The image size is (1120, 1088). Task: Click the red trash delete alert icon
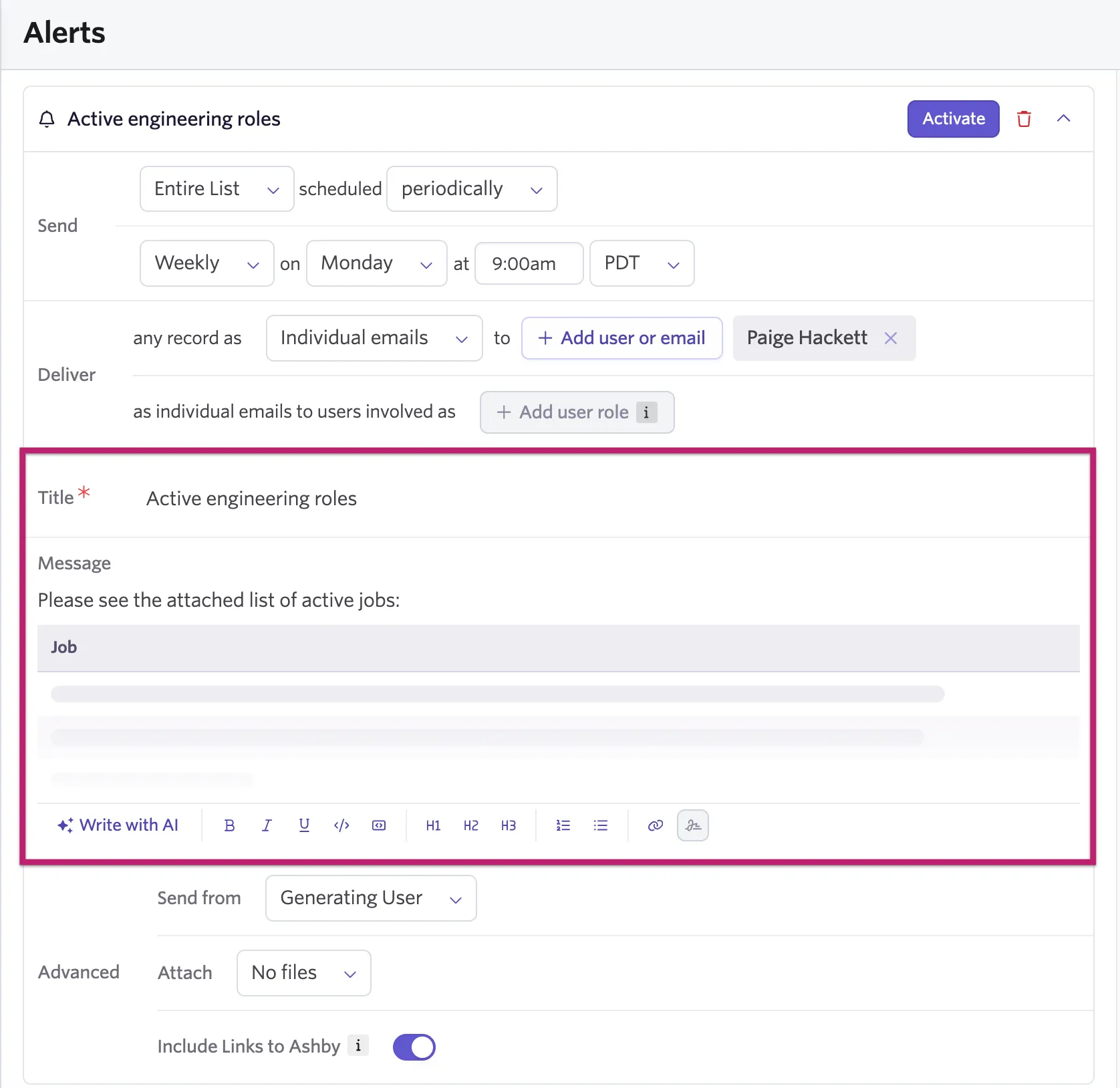point(1024,119)
